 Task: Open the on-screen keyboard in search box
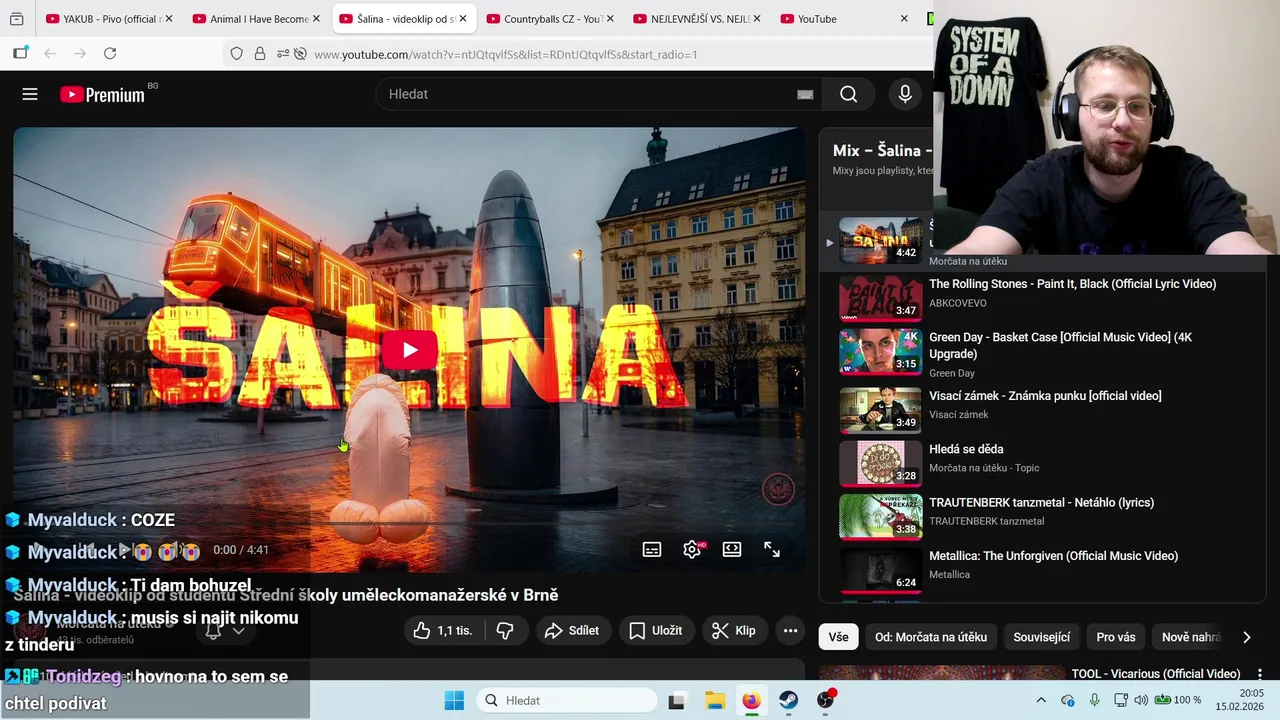point(805,94)
